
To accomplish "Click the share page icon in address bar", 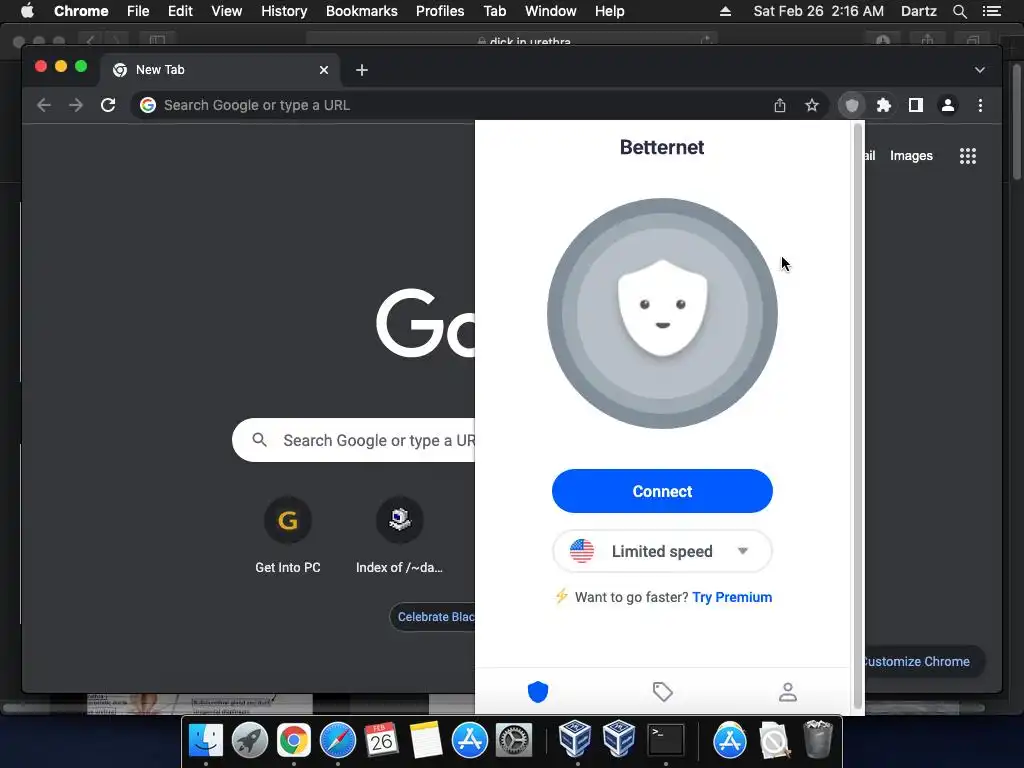I will [780, 105].
